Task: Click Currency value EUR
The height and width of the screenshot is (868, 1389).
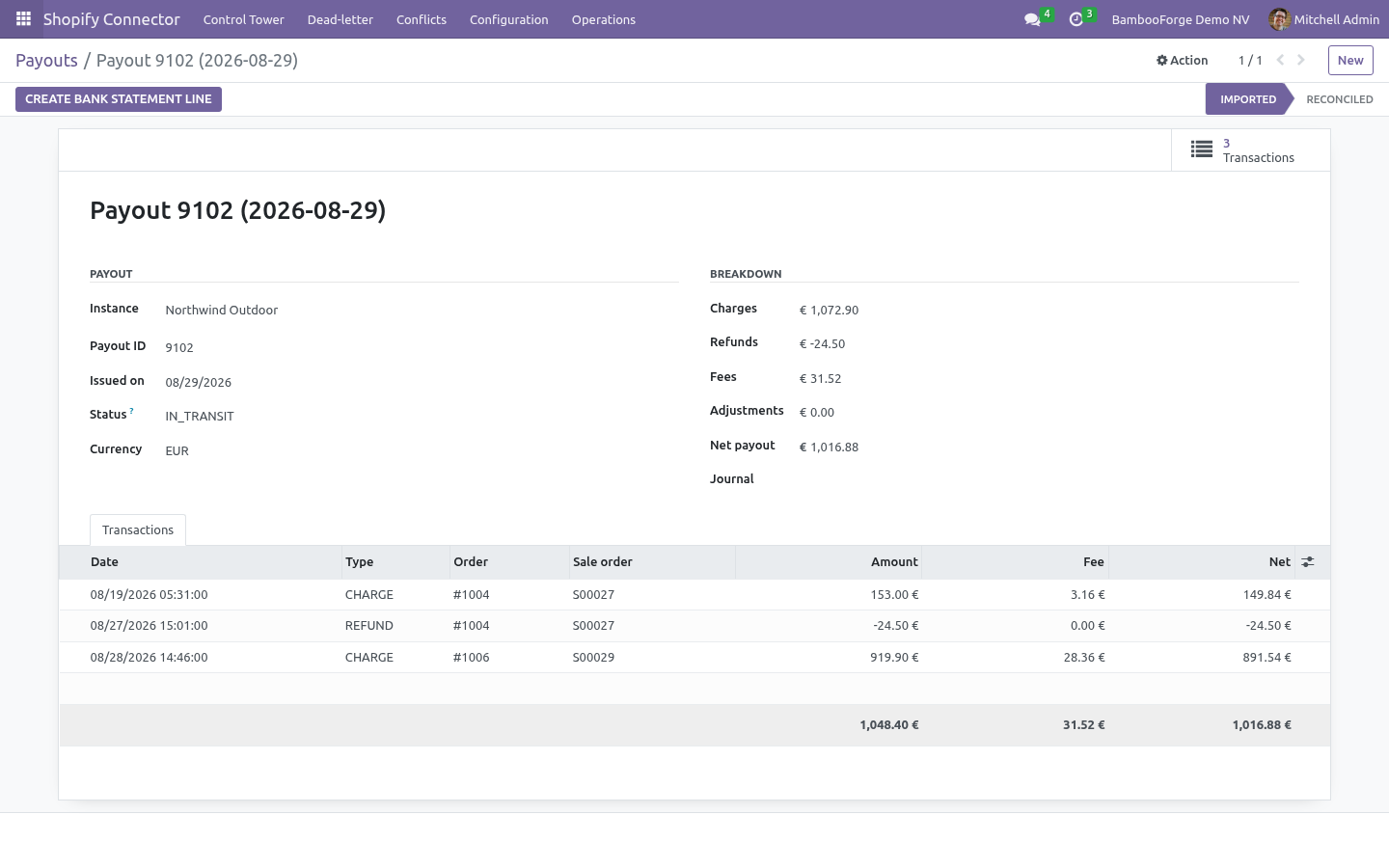Action: 177,451
